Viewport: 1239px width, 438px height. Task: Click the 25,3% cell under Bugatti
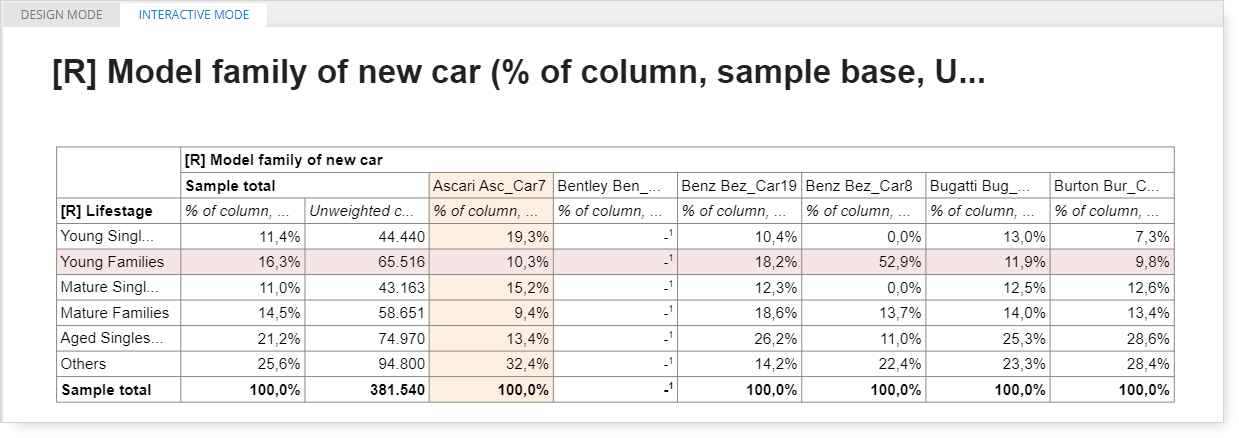click(x=987, y=339)
